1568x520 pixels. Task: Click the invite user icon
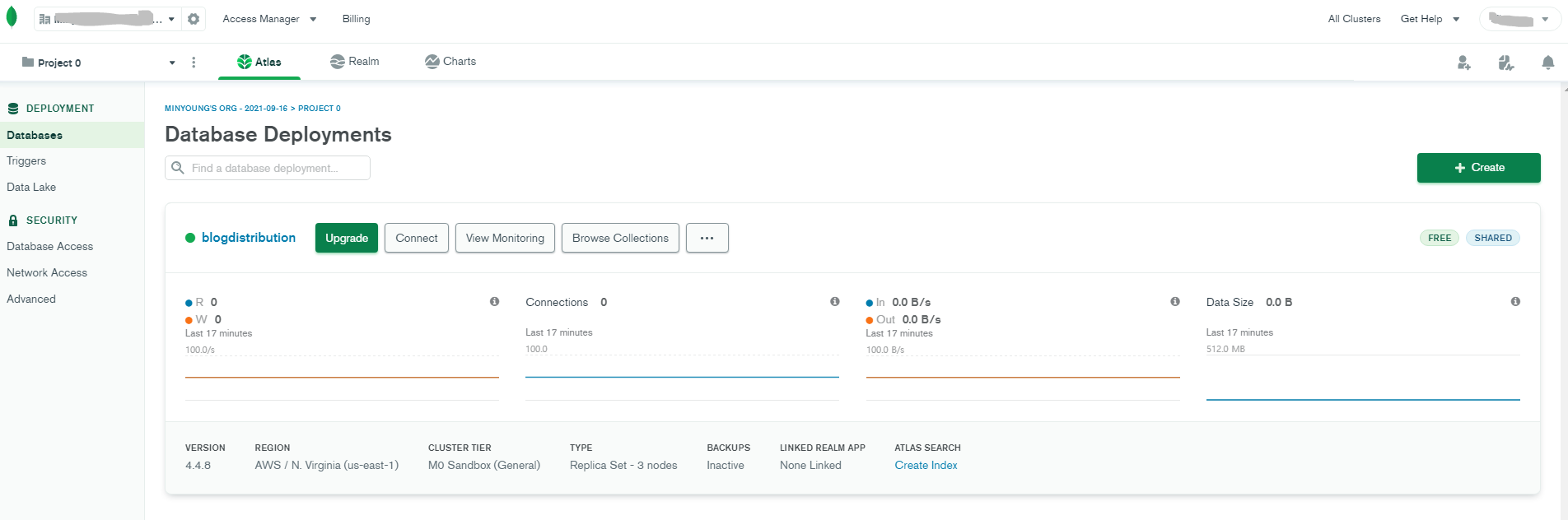pos(1464,63)
